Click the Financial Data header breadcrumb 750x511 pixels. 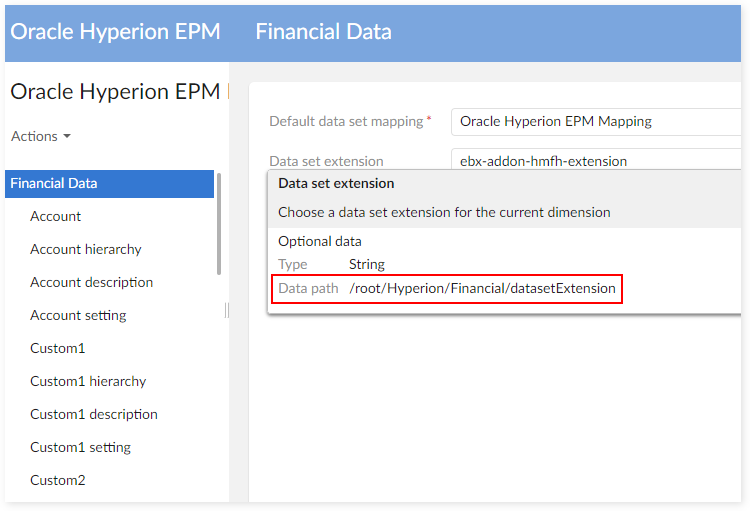pyautogui.click(x=323, y=31)
